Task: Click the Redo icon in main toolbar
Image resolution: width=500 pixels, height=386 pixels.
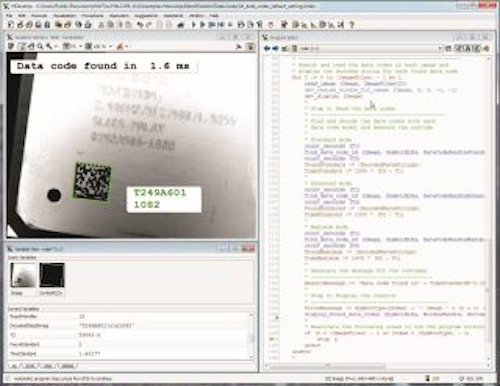Action: (149, 25)
